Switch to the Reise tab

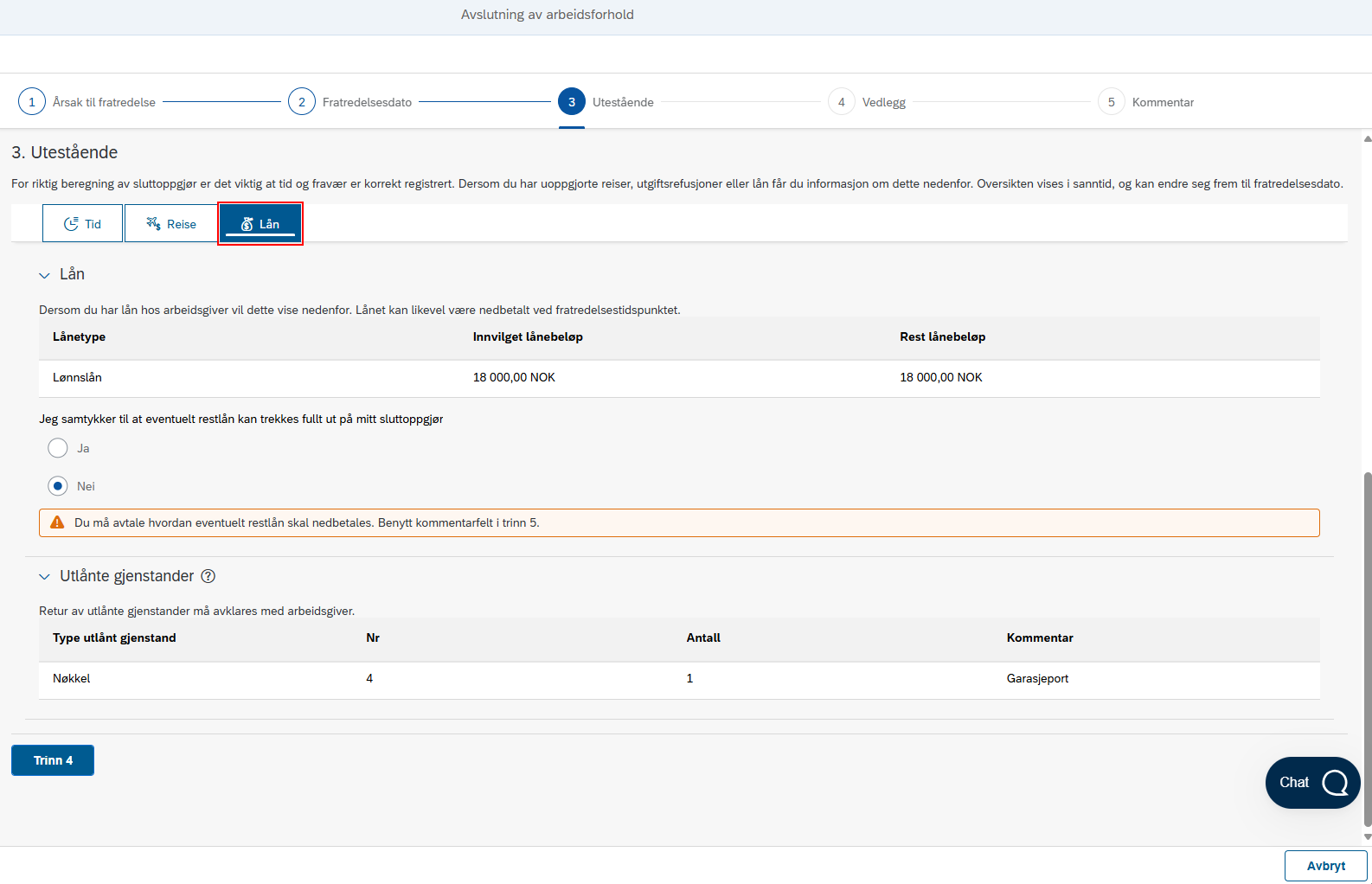[171, 224]
